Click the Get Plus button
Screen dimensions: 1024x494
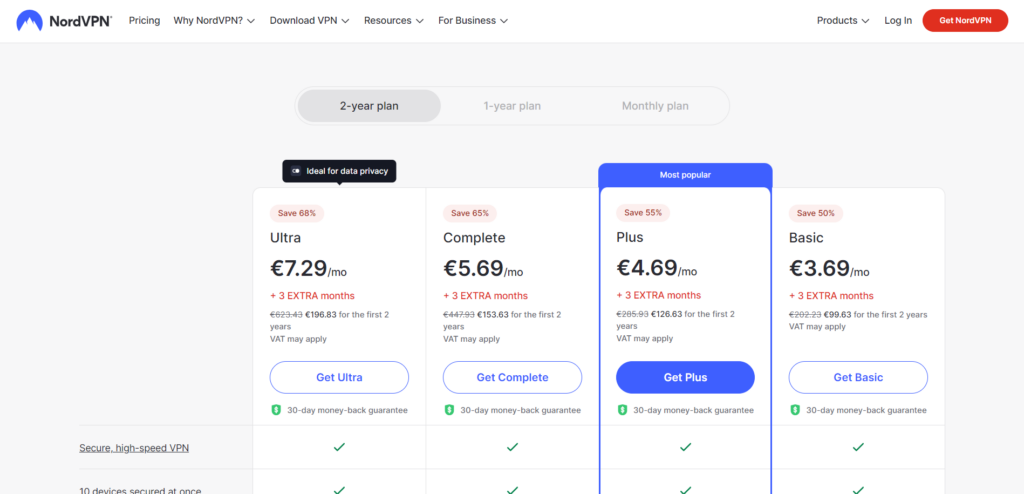(685, 377)
